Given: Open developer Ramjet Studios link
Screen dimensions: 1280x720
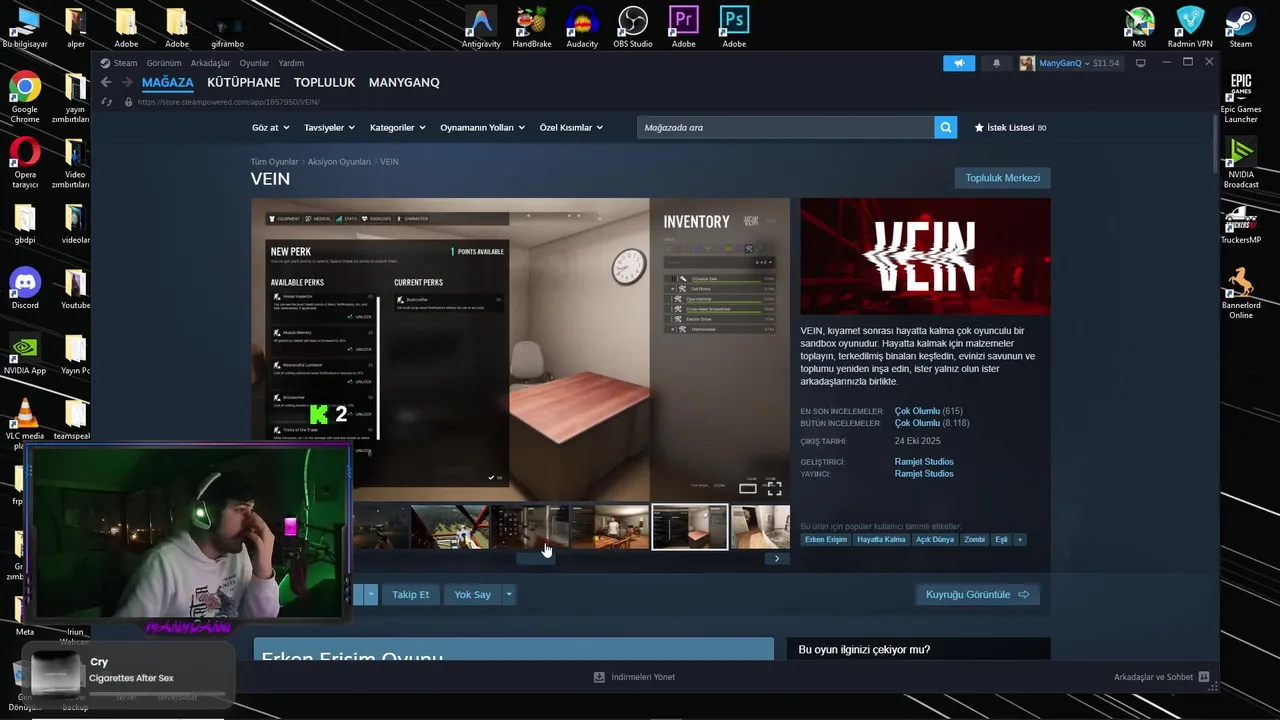Looking at the screenshot, I should 924,462.
